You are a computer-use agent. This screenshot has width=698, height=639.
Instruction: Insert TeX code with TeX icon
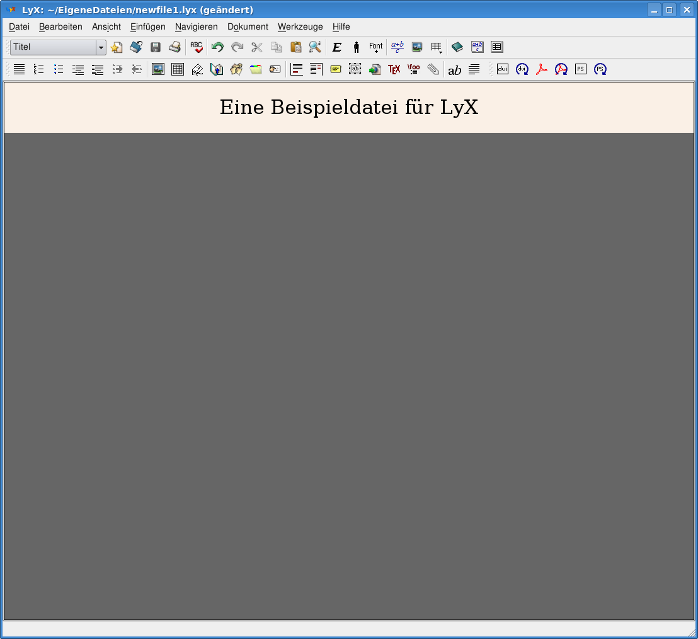394,69
